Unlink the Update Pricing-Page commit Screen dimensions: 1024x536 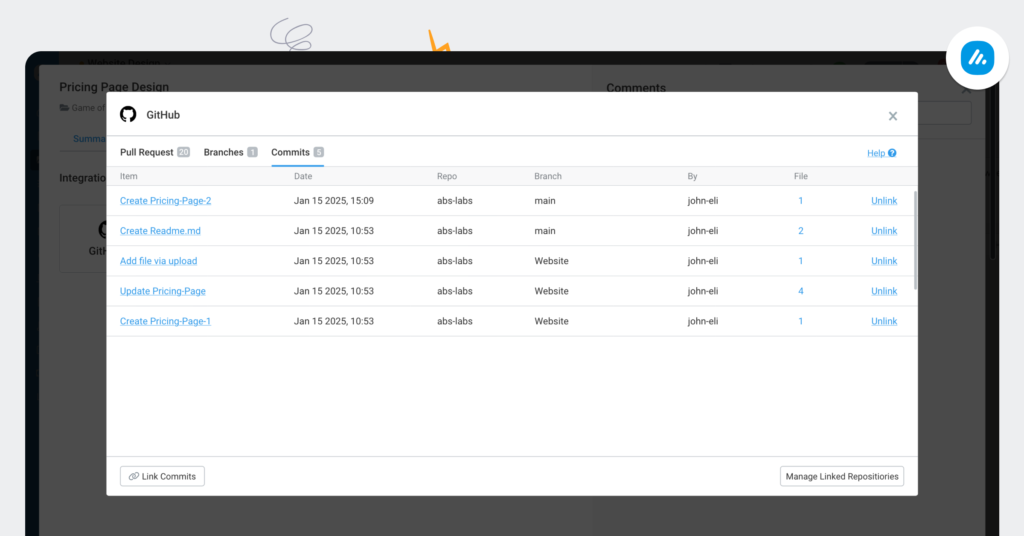tap(884, 291)
